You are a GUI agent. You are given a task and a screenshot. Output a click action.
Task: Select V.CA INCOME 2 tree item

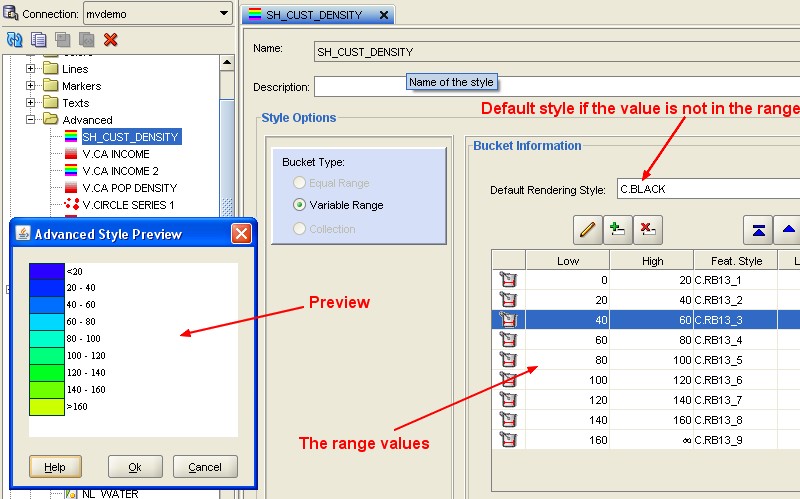pos(120,171)
